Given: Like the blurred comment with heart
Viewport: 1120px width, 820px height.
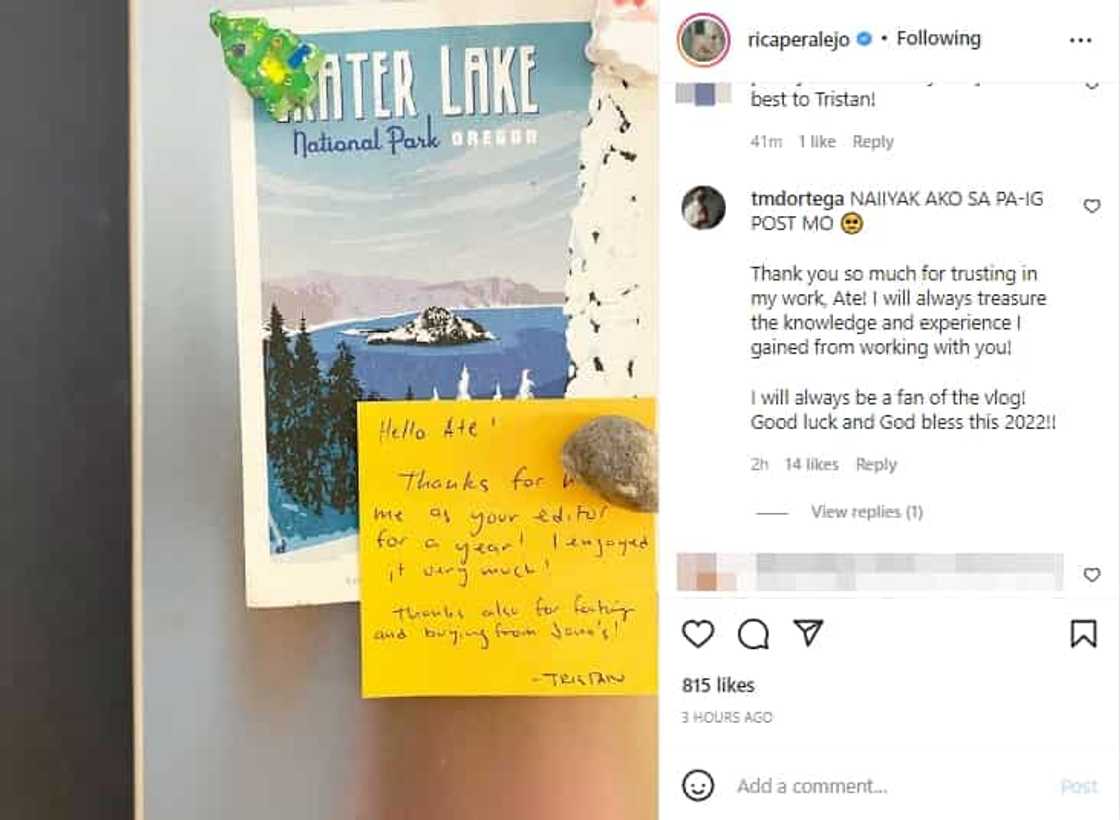Looking at the screenshot, I should tap(1091, 574).
